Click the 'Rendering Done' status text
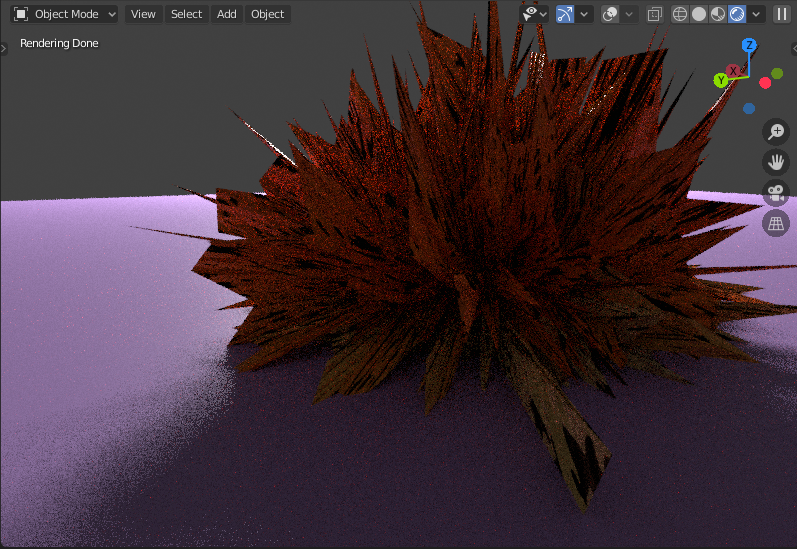Viewport: 797px width, 549px height. pyautogui.click(x=59, y=43)
